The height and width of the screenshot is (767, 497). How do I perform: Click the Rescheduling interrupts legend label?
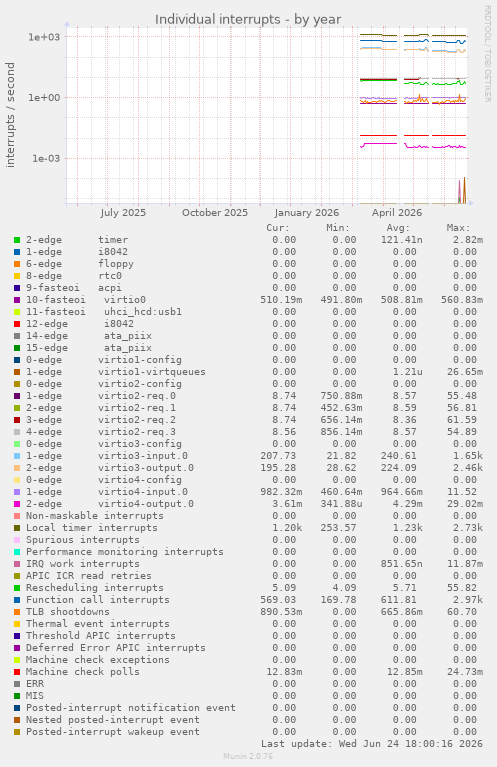(x=94, y=587)
